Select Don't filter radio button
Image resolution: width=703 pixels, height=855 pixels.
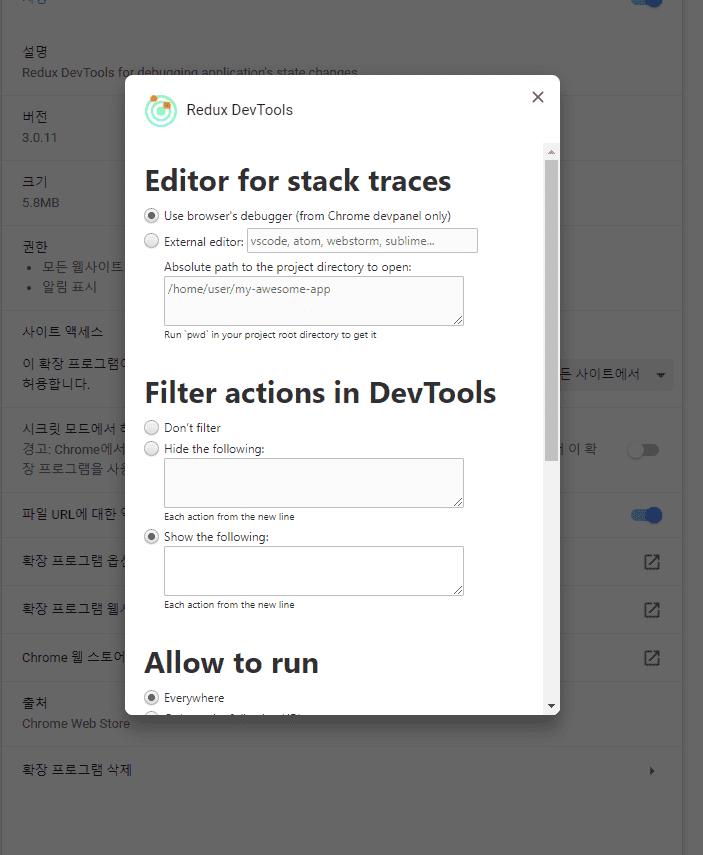(152, 427)
